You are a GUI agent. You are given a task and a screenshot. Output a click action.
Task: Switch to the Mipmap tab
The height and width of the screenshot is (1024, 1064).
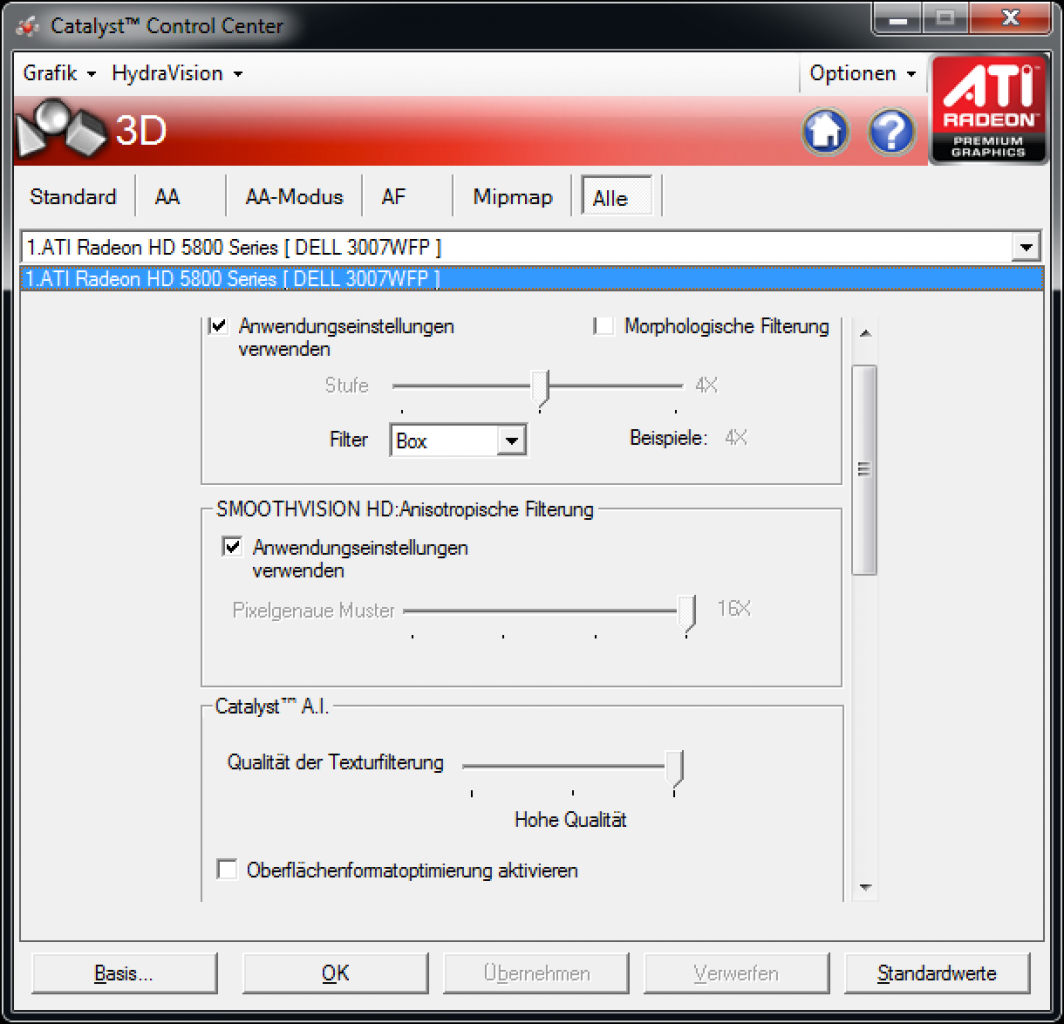[x=512, y=197]
